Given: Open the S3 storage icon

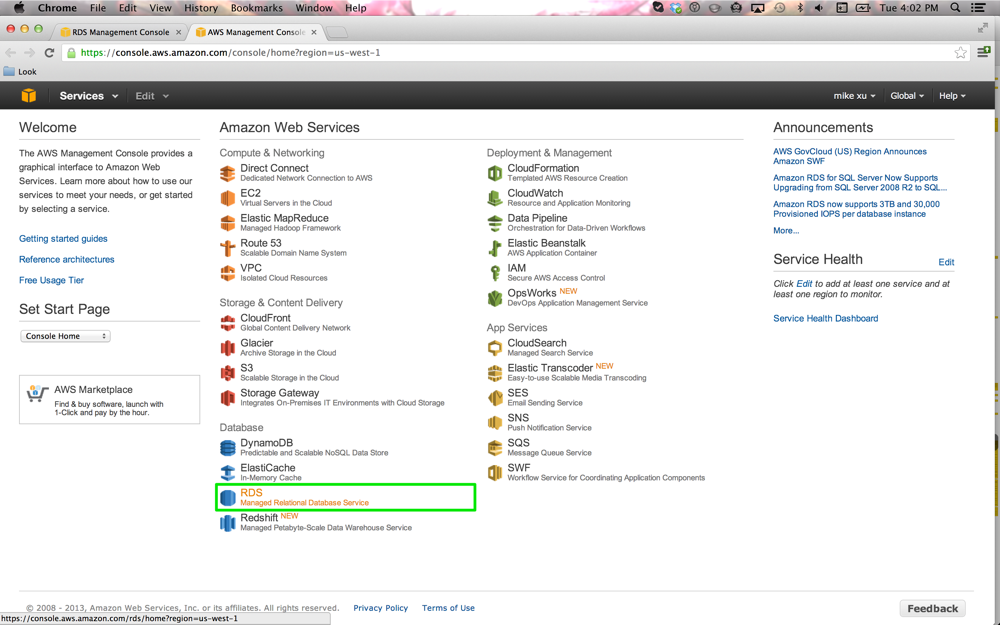Looking at the screenshot, I should 228,373.
